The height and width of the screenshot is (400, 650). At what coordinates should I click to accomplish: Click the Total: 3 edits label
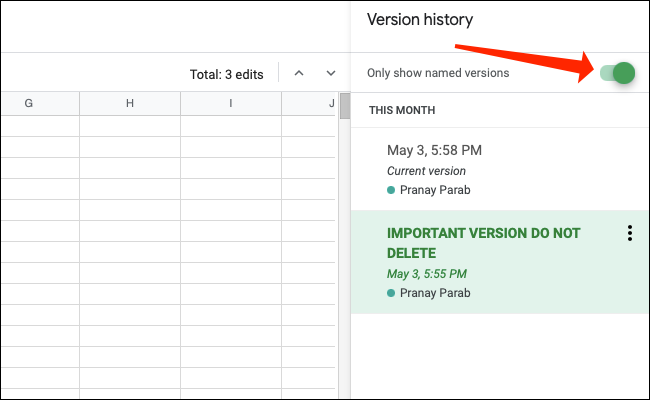(x=226, y=74)
